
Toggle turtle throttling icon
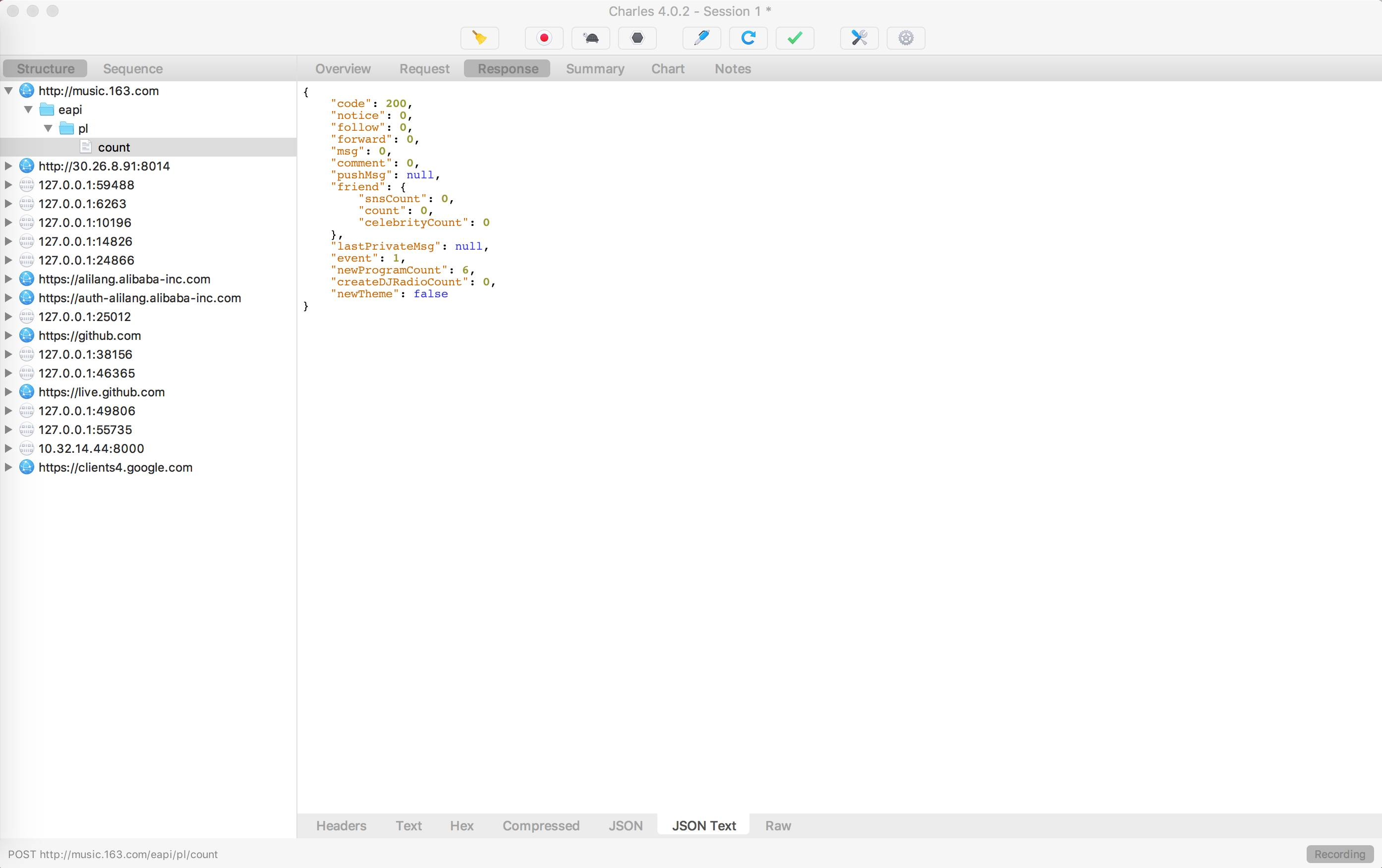[590, 38]
